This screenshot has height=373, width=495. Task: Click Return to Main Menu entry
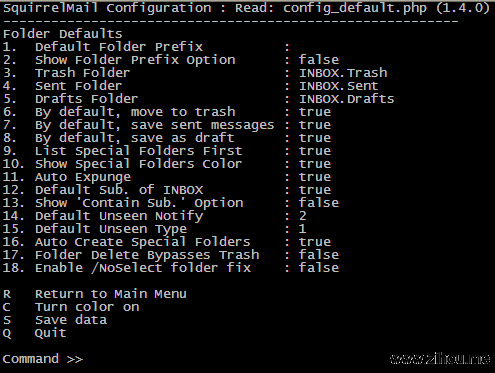click(95, 294)
